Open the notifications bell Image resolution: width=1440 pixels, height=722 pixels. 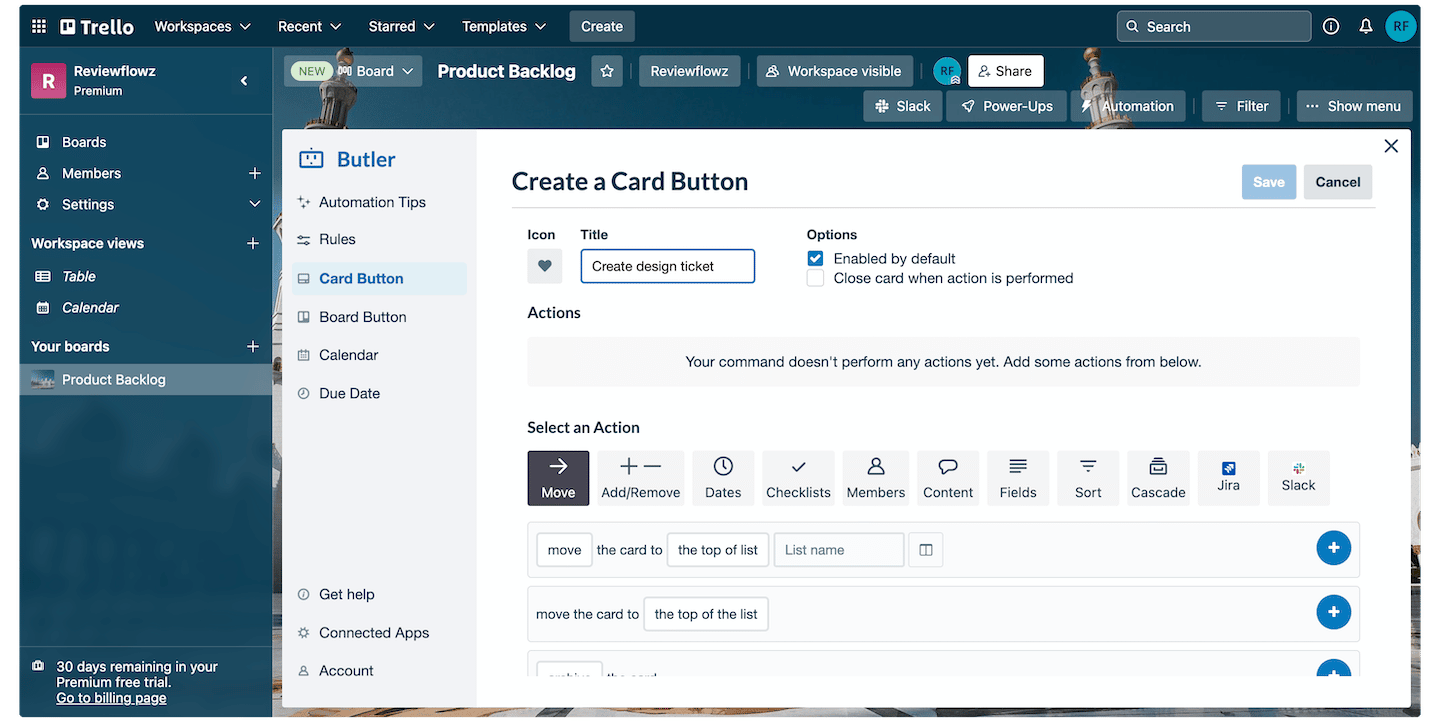(x=1365, y=27)
